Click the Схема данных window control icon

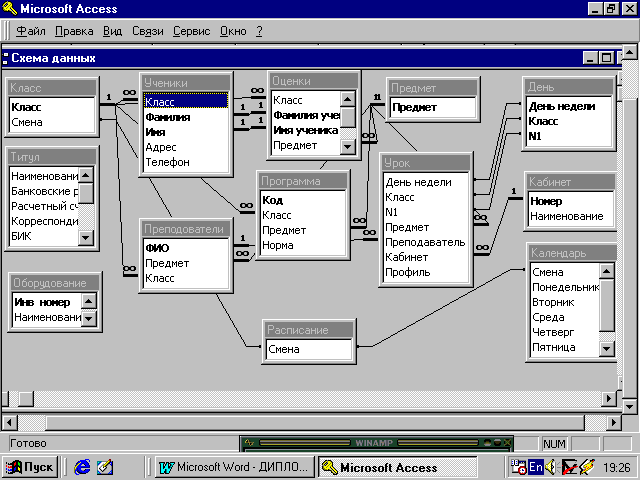[6, 58]
